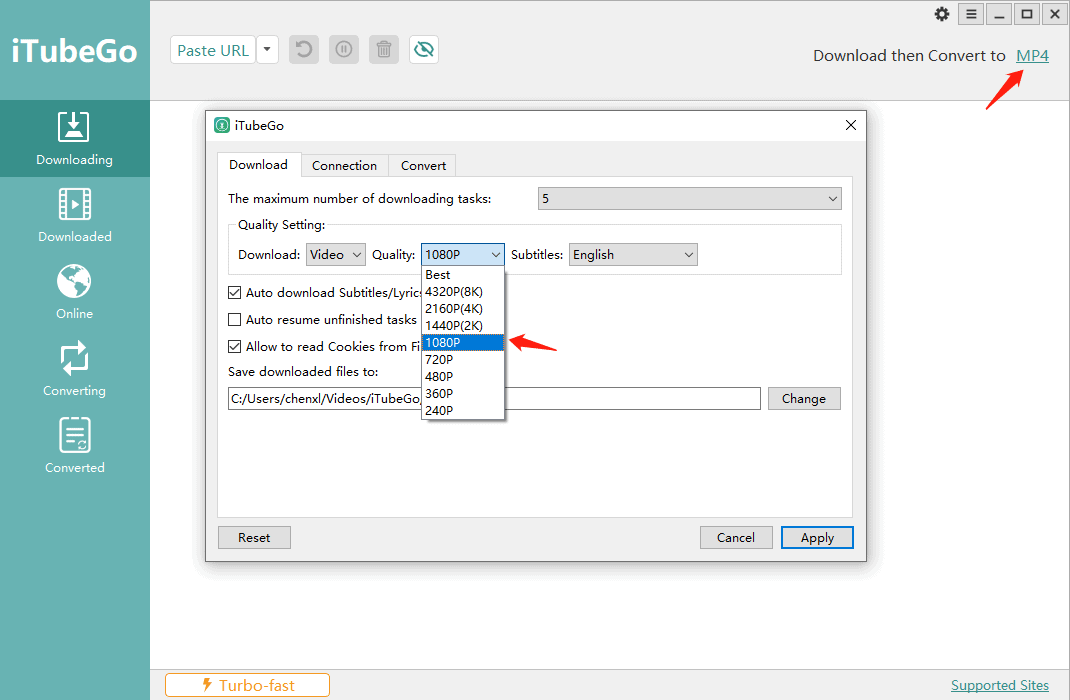Enable Auto resume unfinished tasks
The width and height of the screenshot is (1070, 700).
(235, 320)
